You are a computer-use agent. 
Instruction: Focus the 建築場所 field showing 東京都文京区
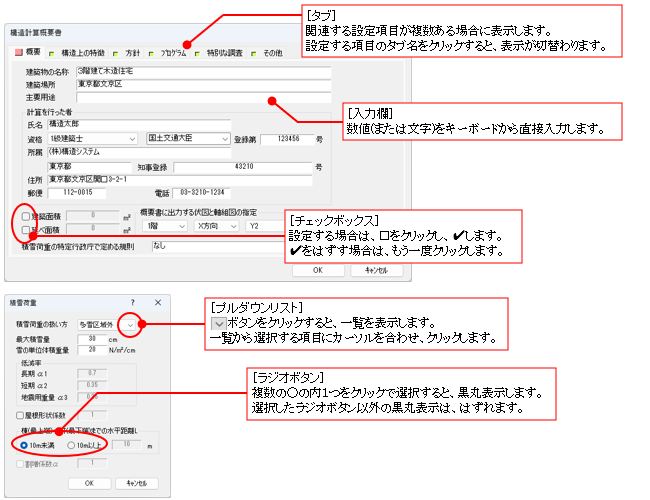click(x=204, y=85)
